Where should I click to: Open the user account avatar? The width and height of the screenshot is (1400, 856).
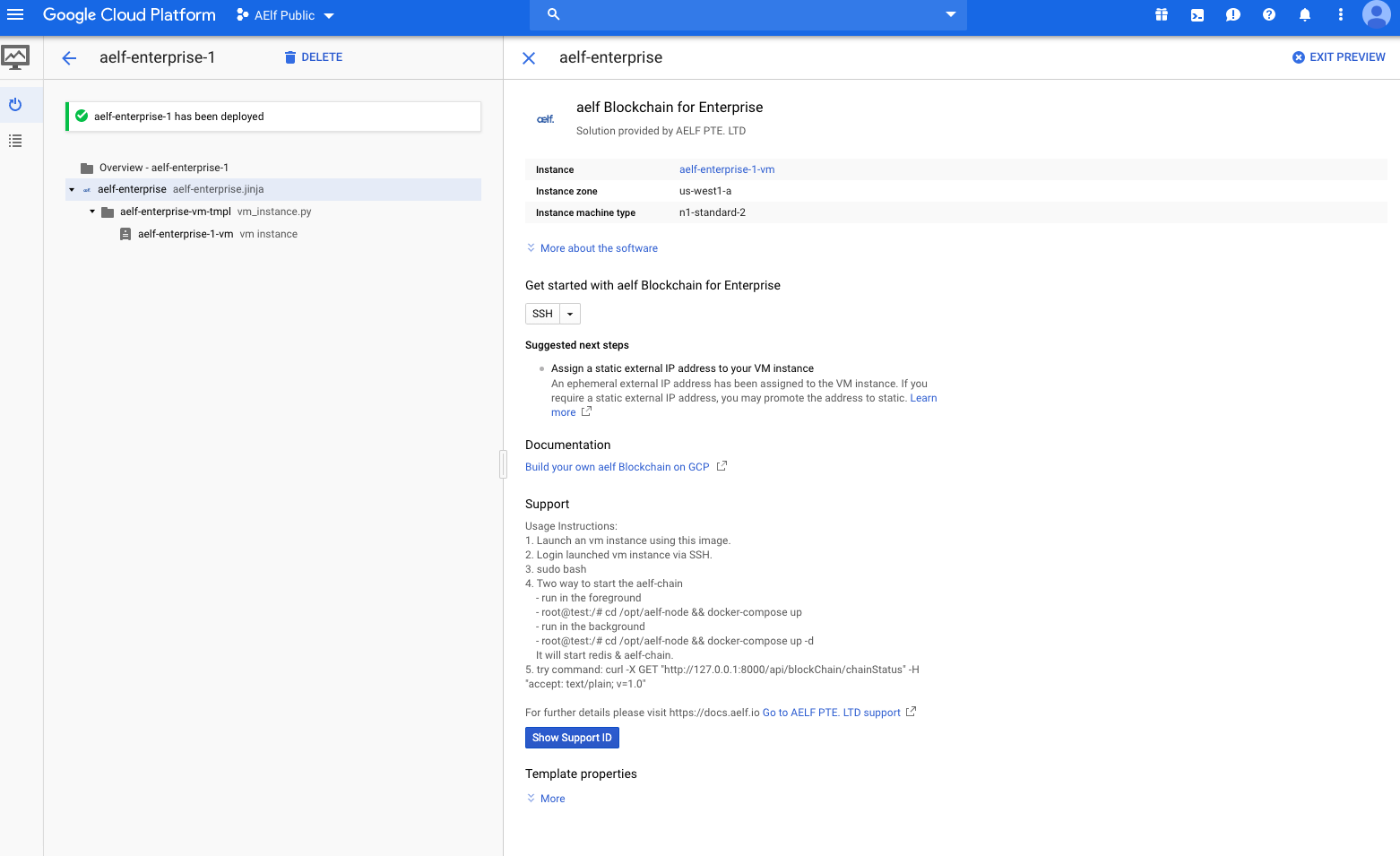pyautogui.click(x=1376, y=14)
